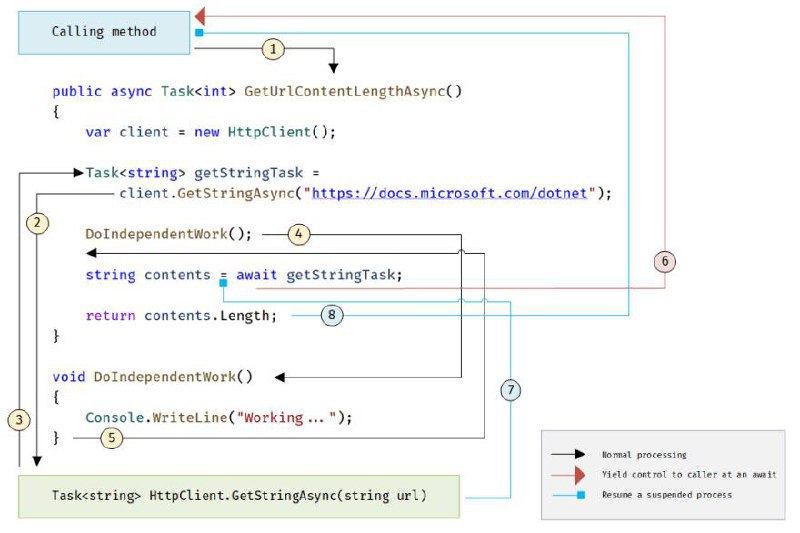Select the client.GetStringAsync call text
Screen dimensions: 800x533
(207, 193)
